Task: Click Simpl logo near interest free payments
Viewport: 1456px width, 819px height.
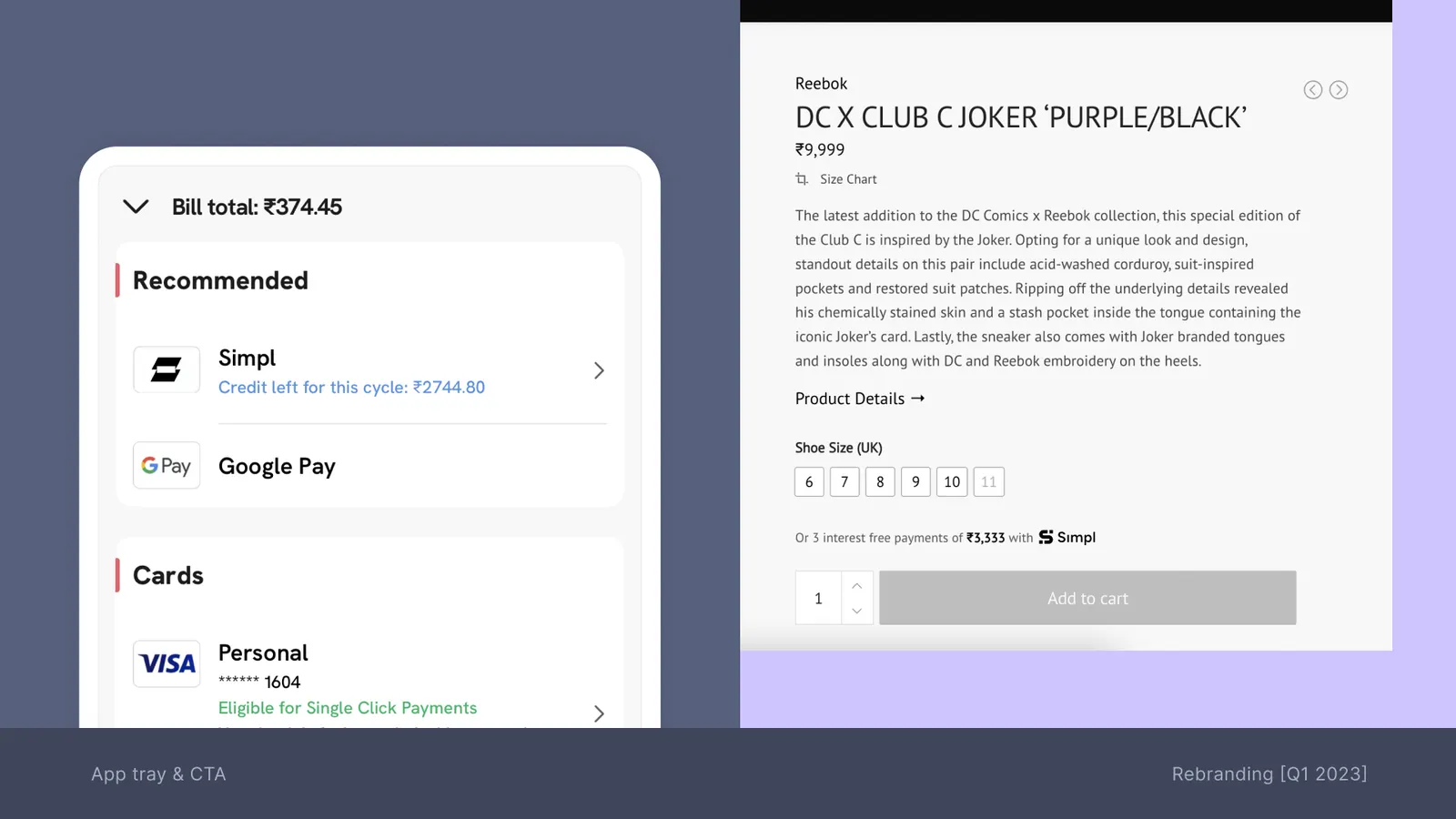Action: [1067, 537]
